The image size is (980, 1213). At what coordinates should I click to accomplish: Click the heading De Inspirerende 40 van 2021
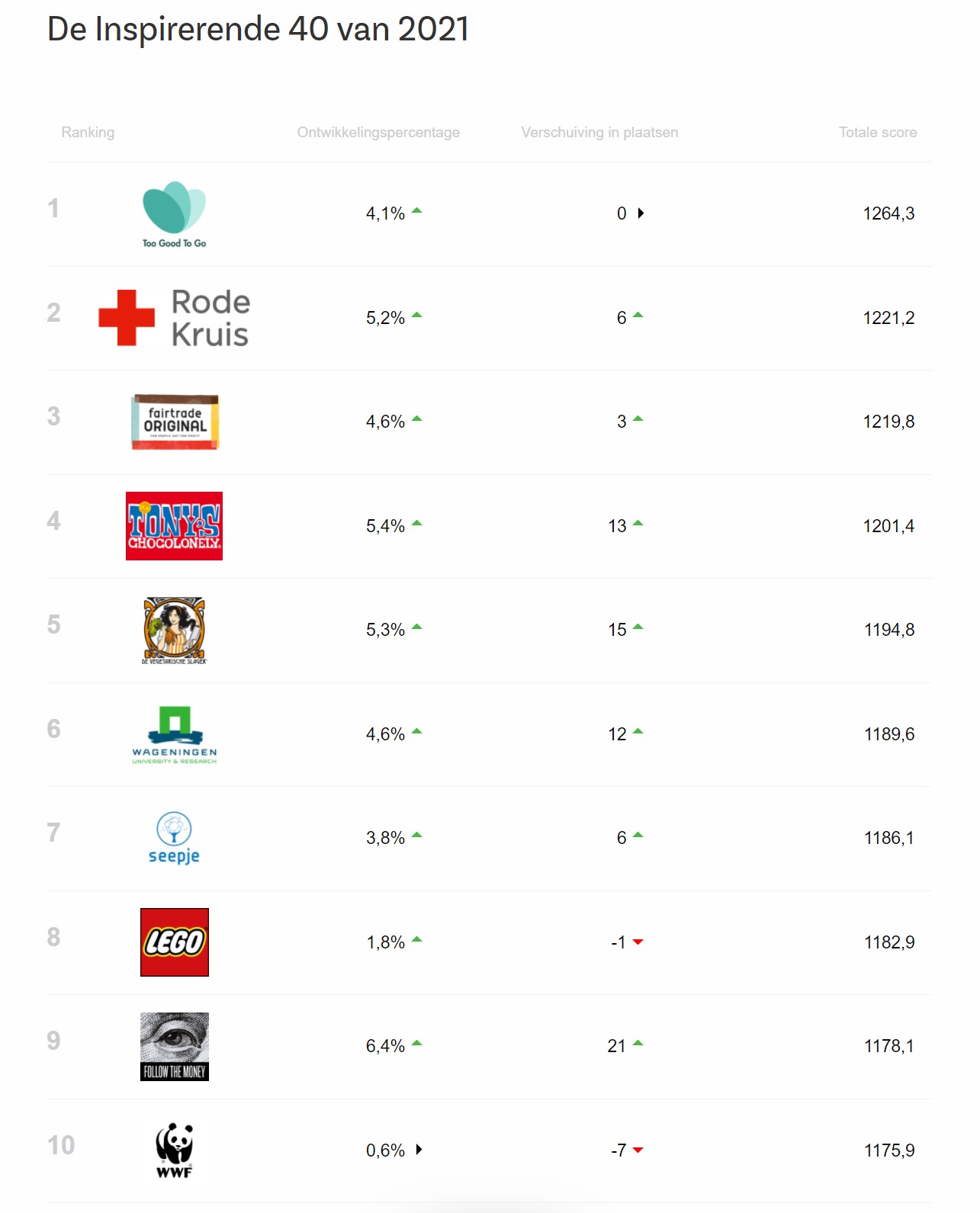(258, 30)
